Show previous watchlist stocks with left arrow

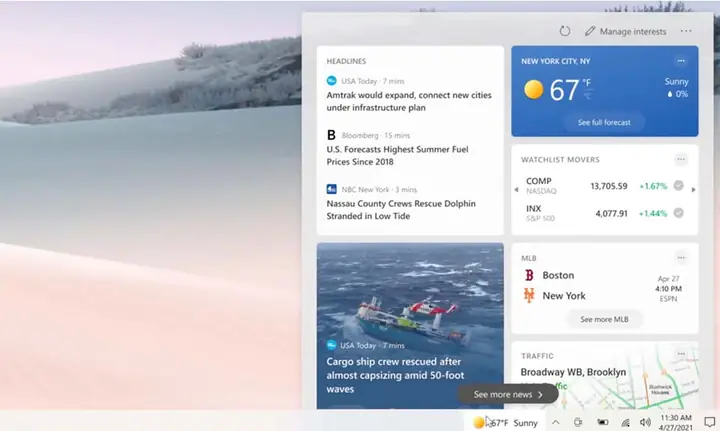point(517,188)
